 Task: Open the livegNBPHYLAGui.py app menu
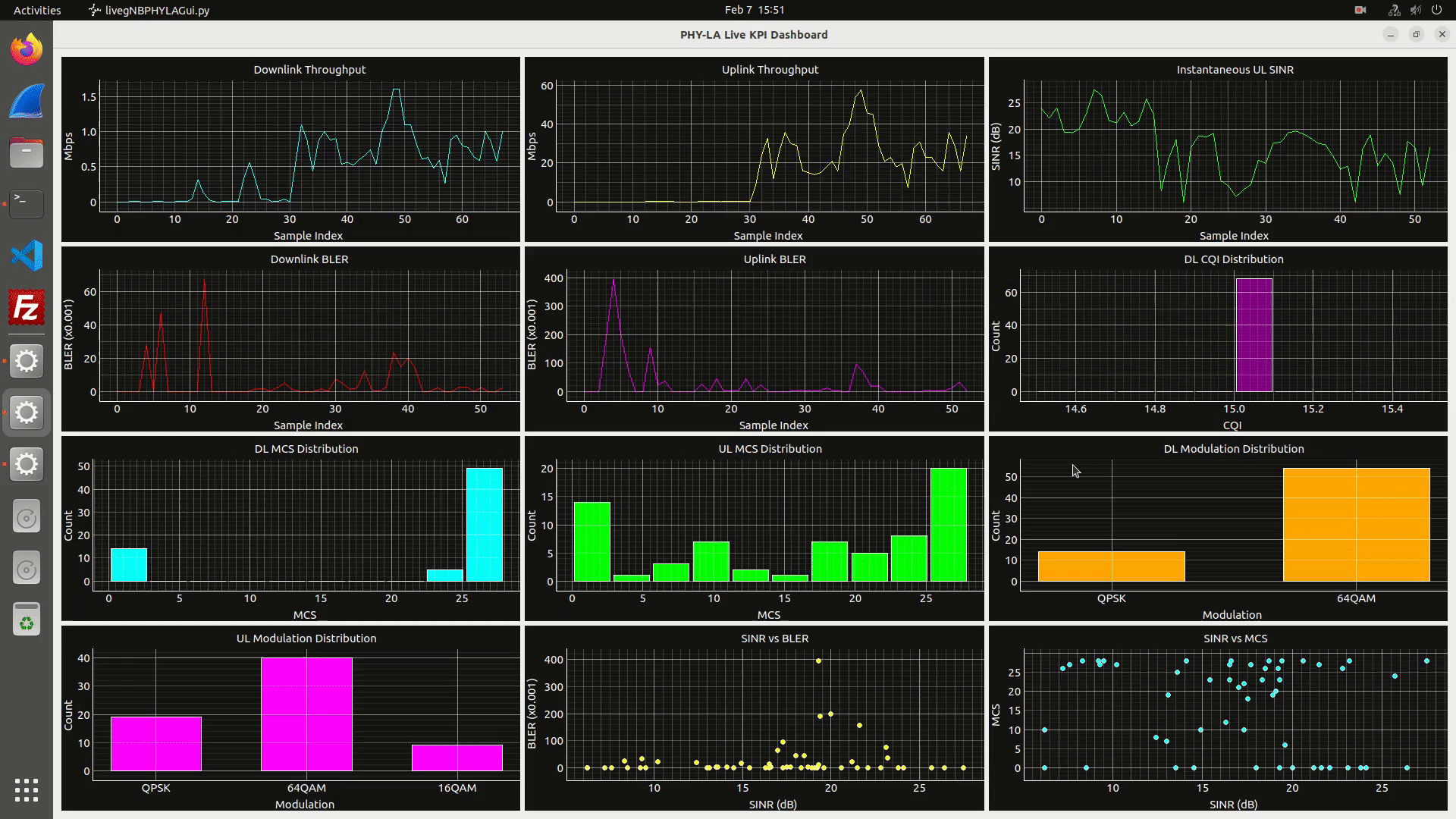149,10
